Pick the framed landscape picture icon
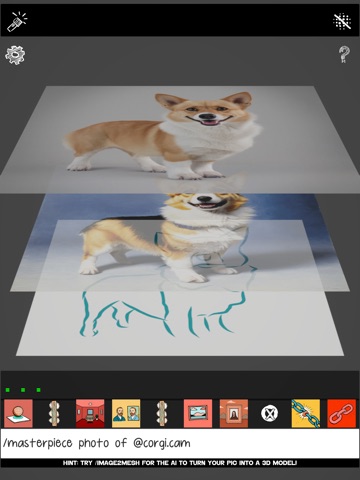 pos(198,413)
